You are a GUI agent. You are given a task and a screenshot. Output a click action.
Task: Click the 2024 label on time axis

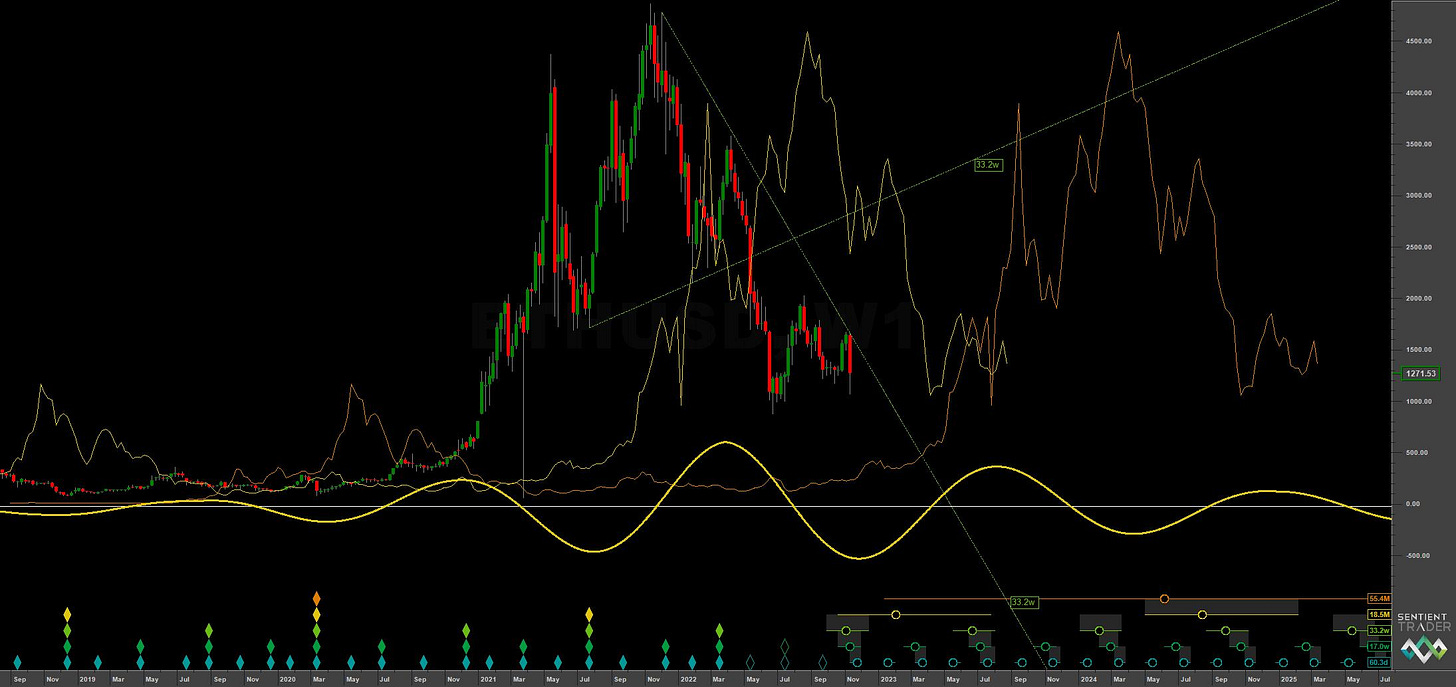click(1088, 679)
